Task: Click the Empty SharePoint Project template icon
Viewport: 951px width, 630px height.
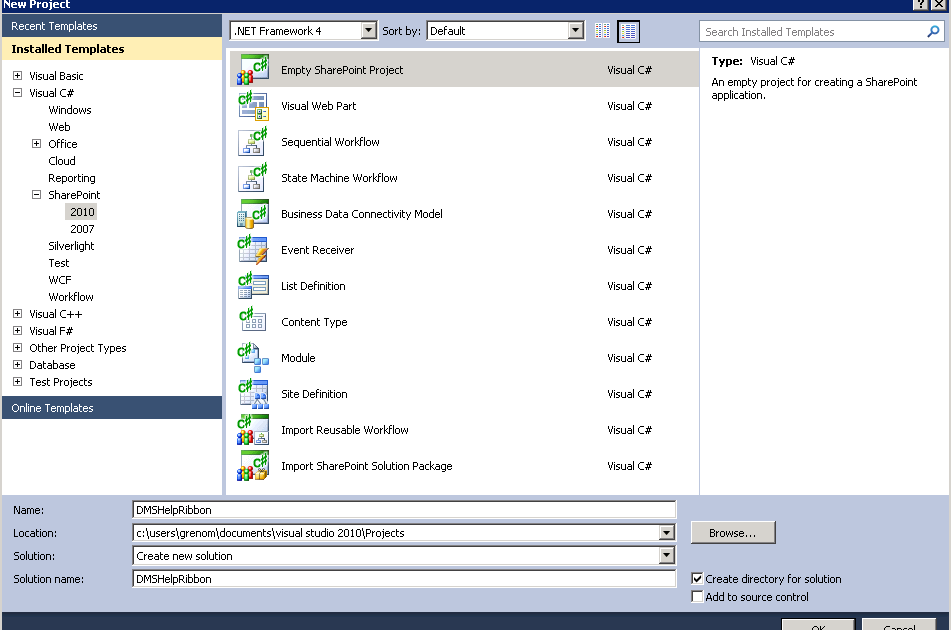Action: tap(253, 70)
